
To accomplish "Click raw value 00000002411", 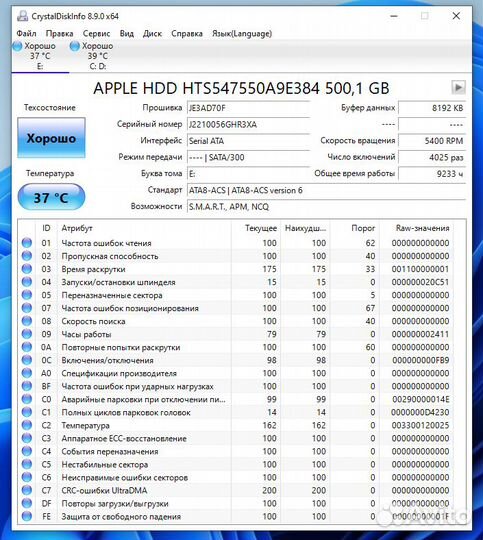I will [420, 334].
